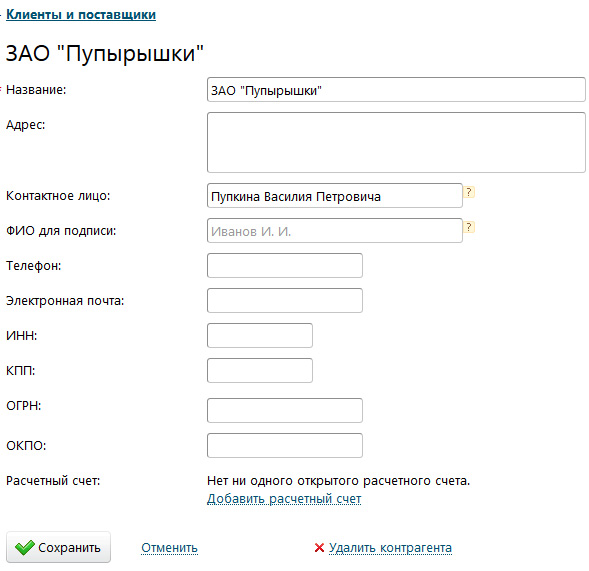Click the red X delete icon

[x=319, y=548]
